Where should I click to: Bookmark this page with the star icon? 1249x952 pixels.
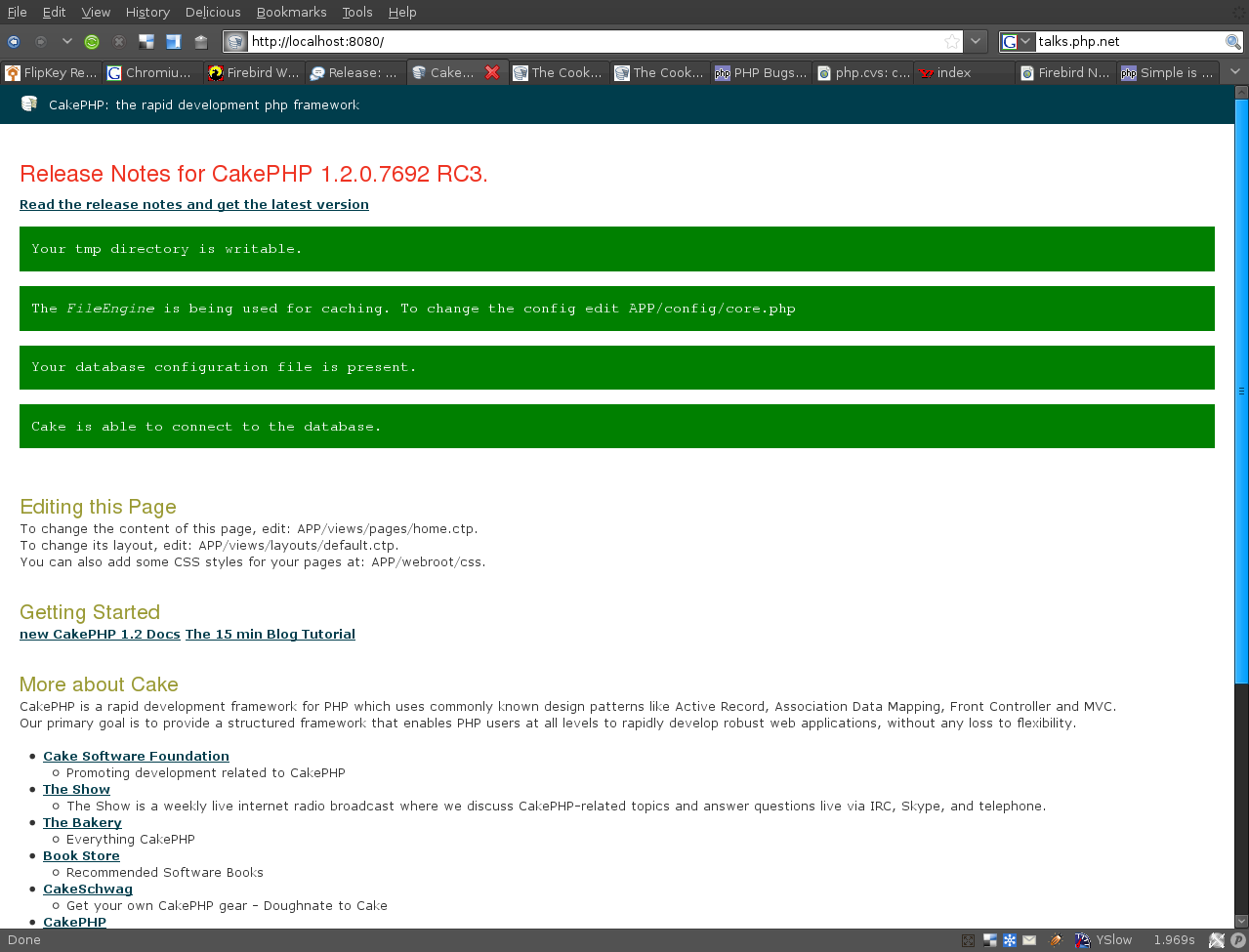pyautogui.click(x=951, y=42)
